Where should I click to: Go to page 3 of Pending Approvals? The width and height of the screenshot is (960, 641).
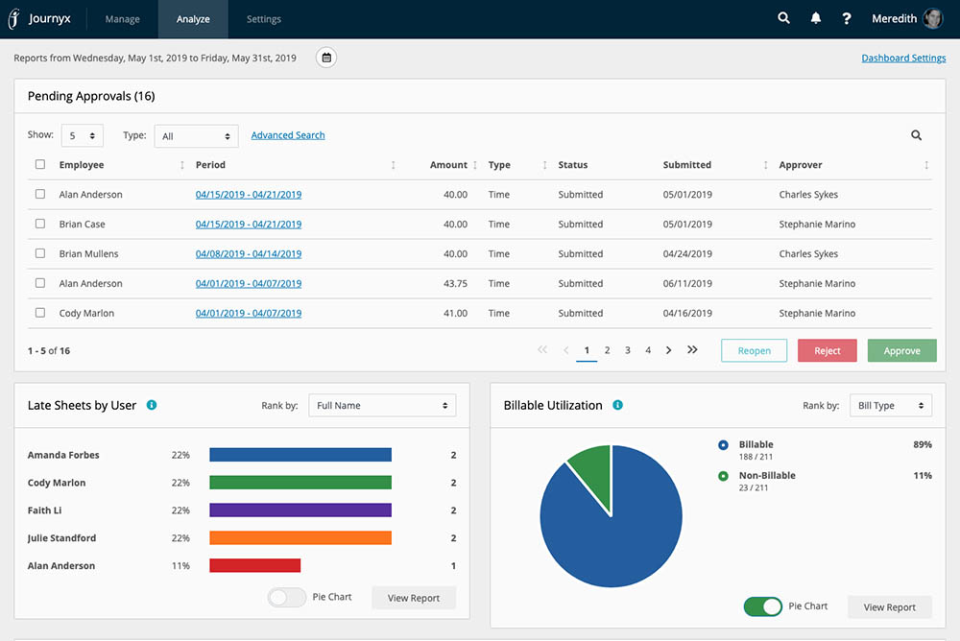[627, 350]
